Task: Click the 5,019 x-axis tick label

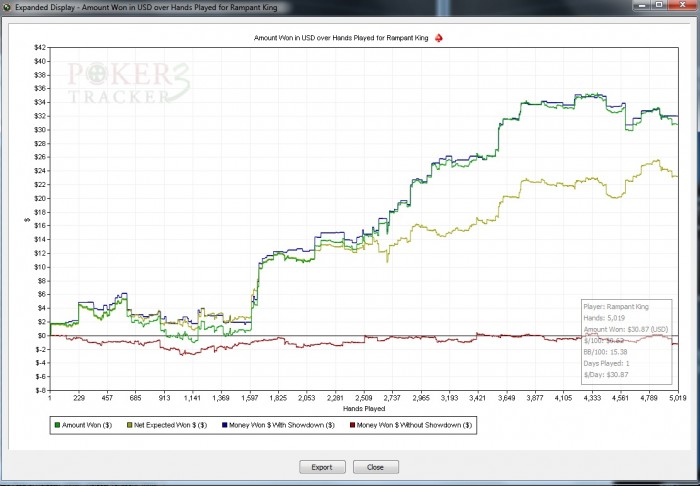Action: (678, 398)
